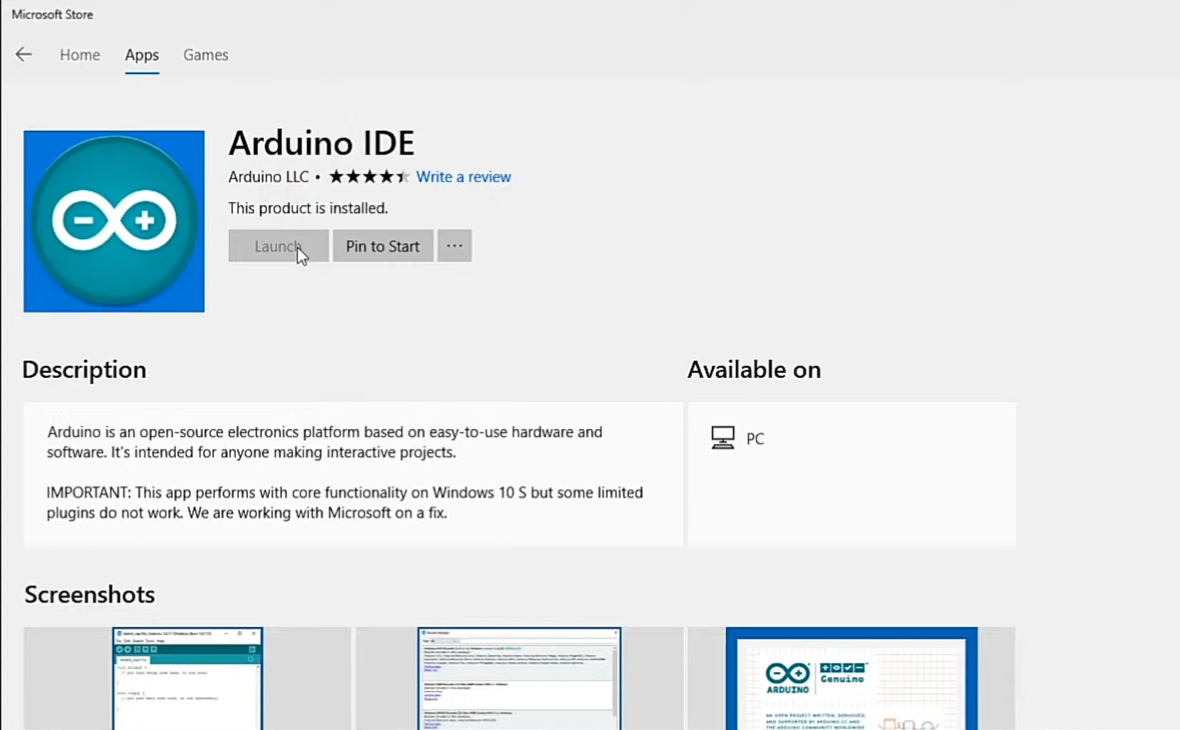Click the Write a review link
The height and width of the screenshot is (730, 1180).
click(x=463, y=177)
